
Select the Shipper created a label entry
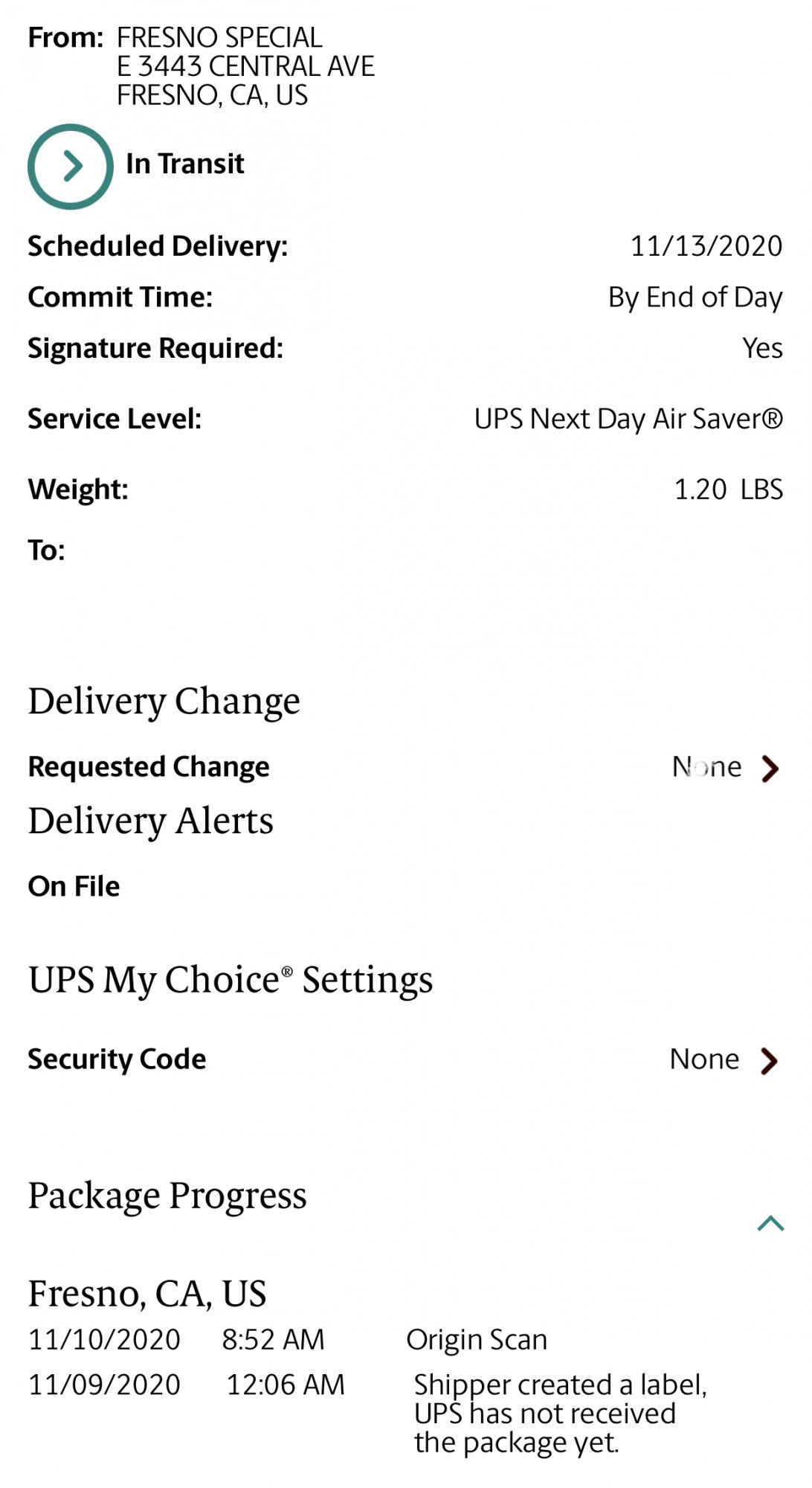(x=560, y=1413)
